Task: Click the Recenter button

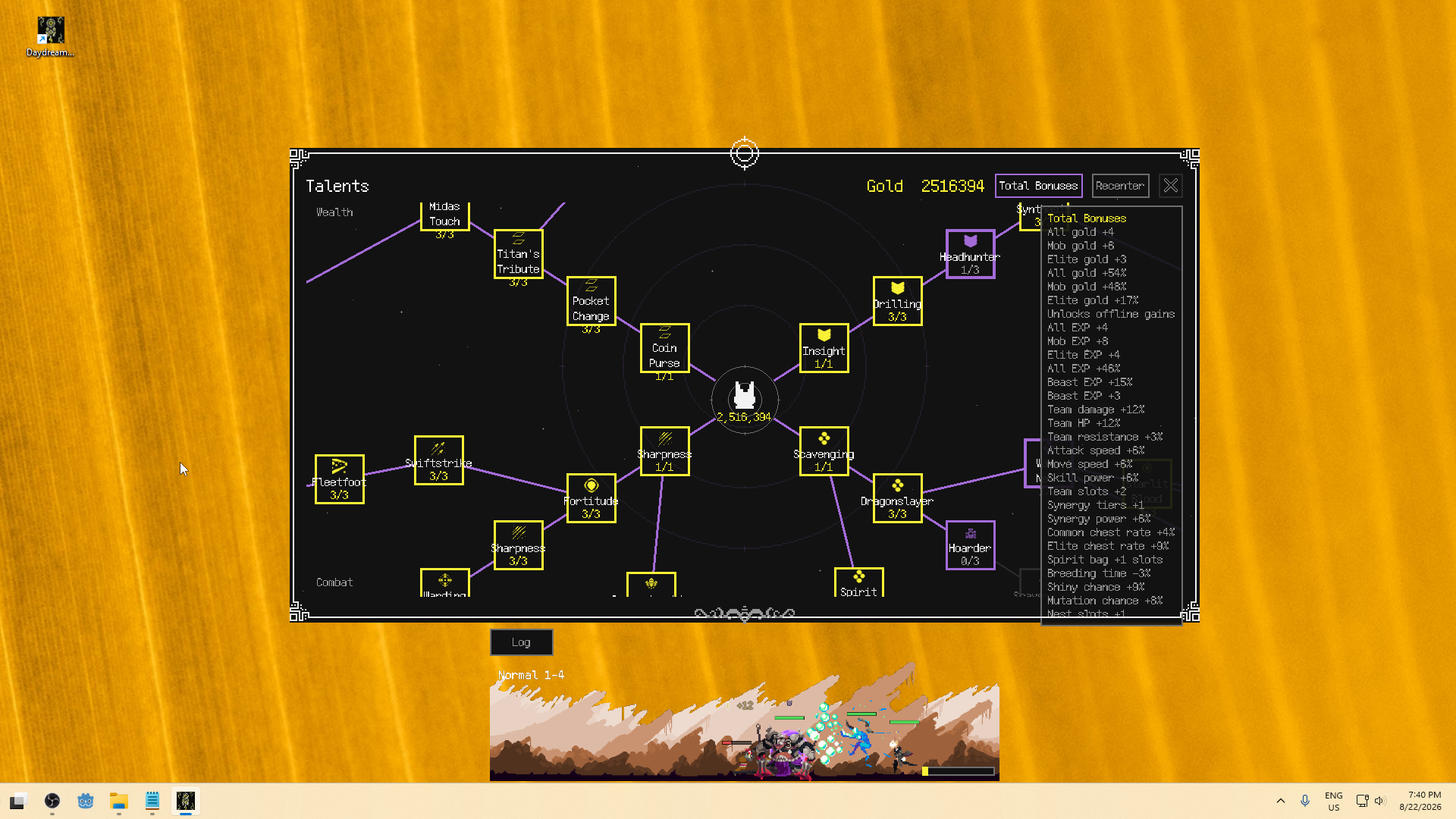Action: pyautogui.click(x=1120, y=186)
